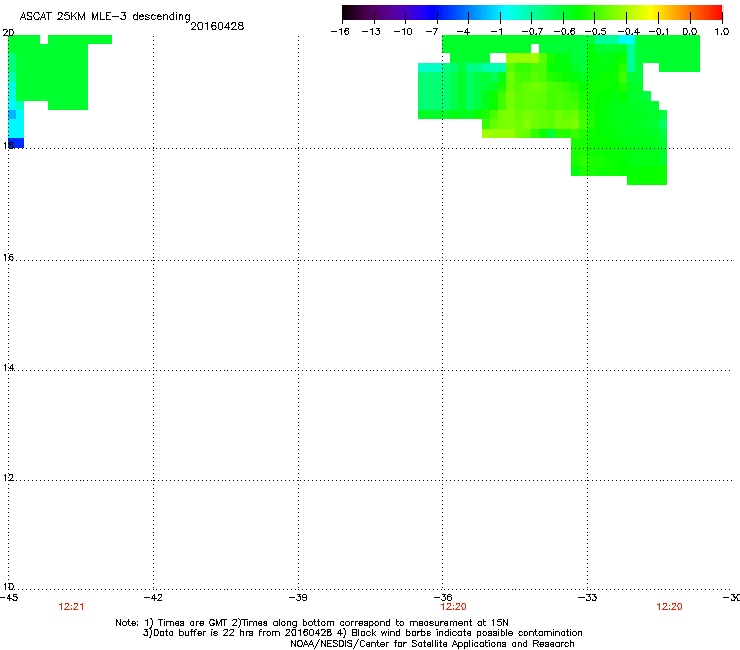Click the red 12:21 pass time
This screenshot has width=740, height=650.
click(x=71, y=607)
